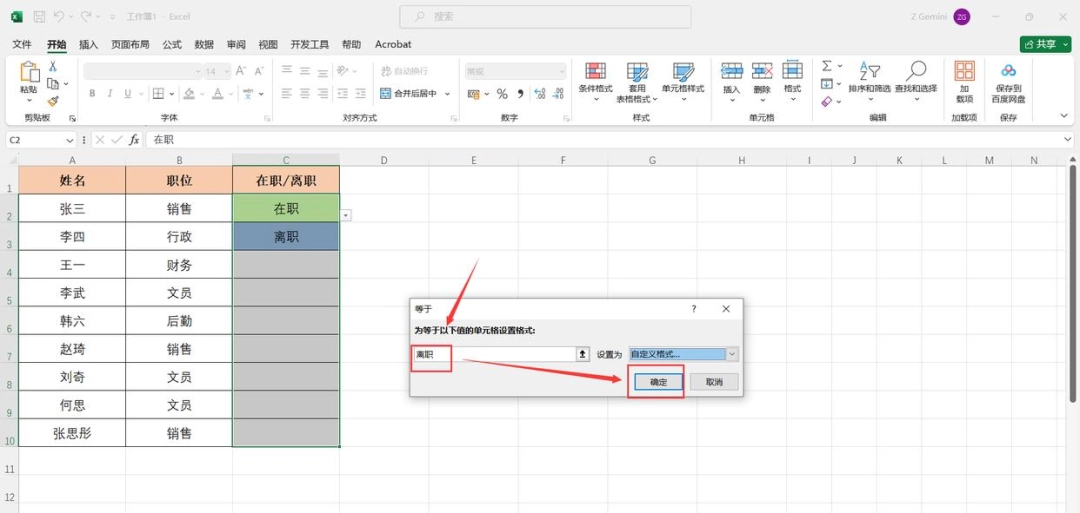Click the range collapse arrow in dialog
The image size is (1080, 513).
pos(583,354)
